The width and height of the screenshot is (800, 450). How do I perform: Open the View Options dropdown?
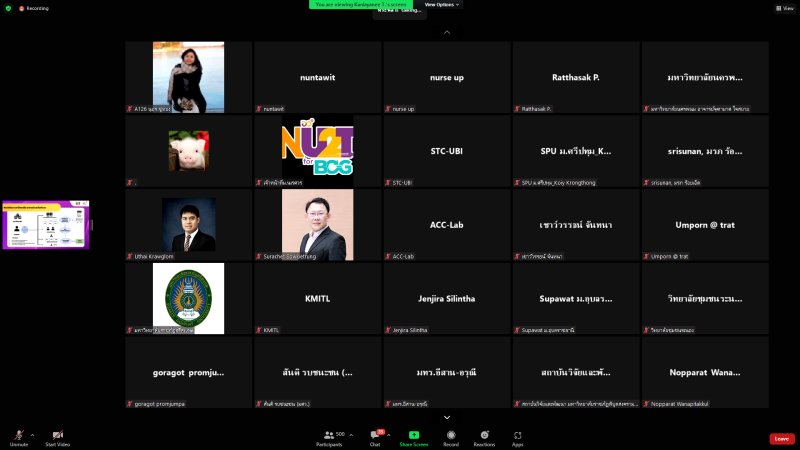coord(440,4)
